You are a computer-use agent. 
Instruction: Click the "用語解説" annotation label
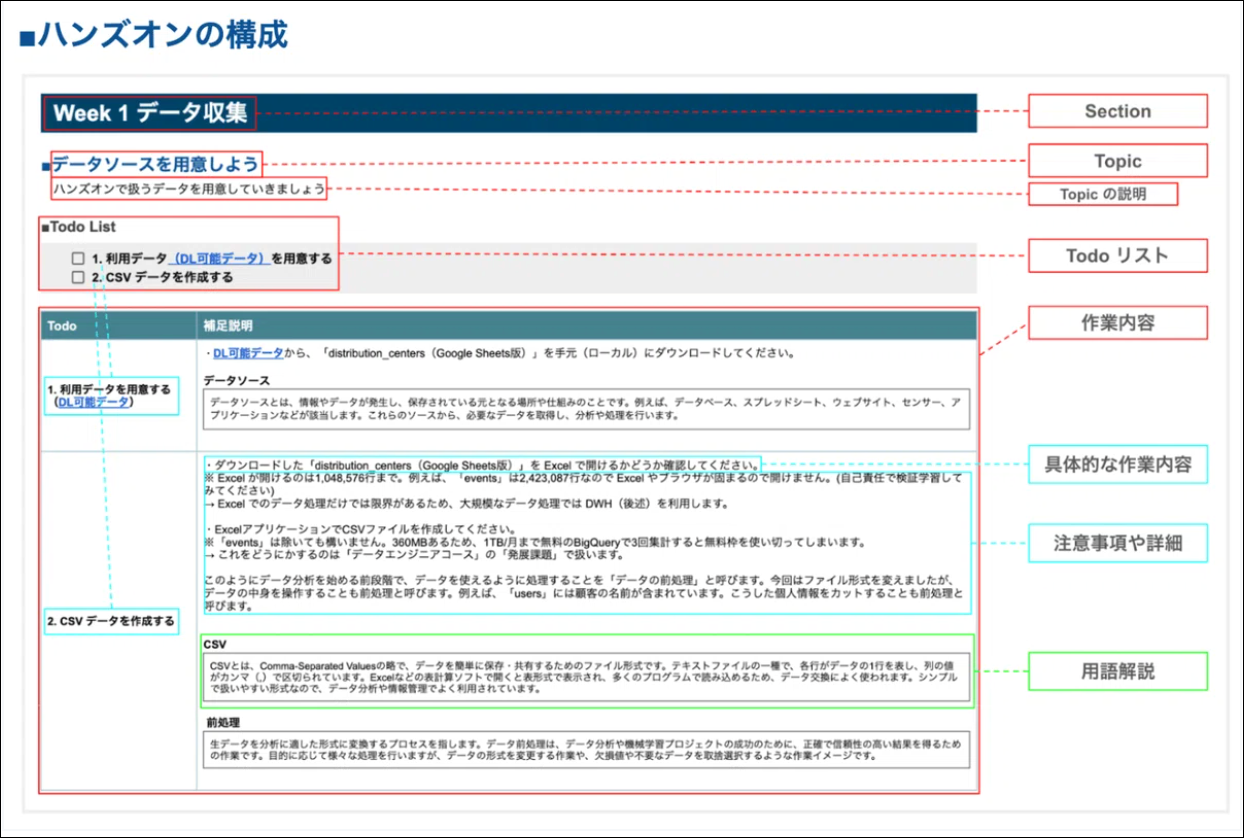[x=1117, y=672]
